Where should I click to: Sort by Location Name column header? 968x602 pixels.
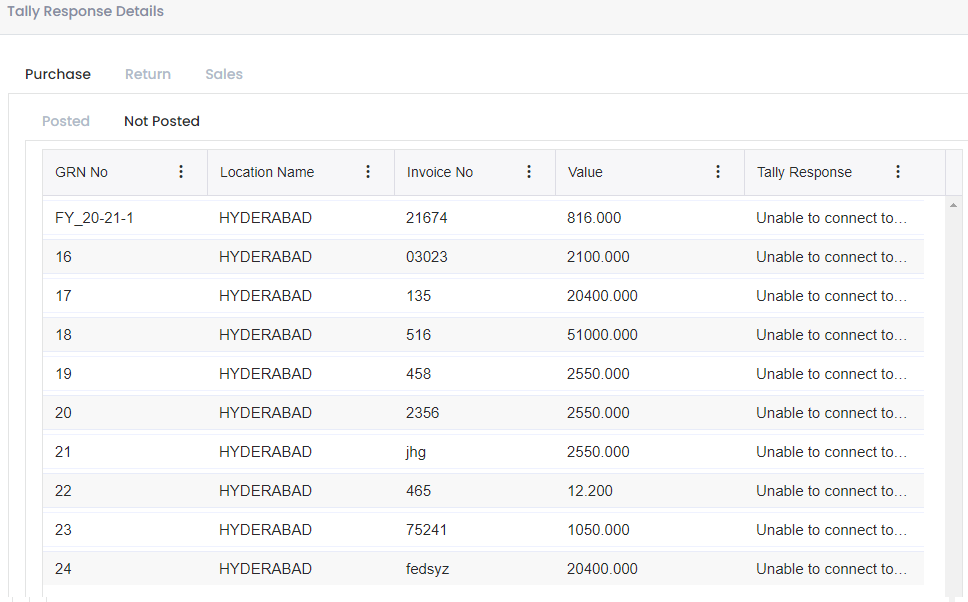[x=267, y=172]
